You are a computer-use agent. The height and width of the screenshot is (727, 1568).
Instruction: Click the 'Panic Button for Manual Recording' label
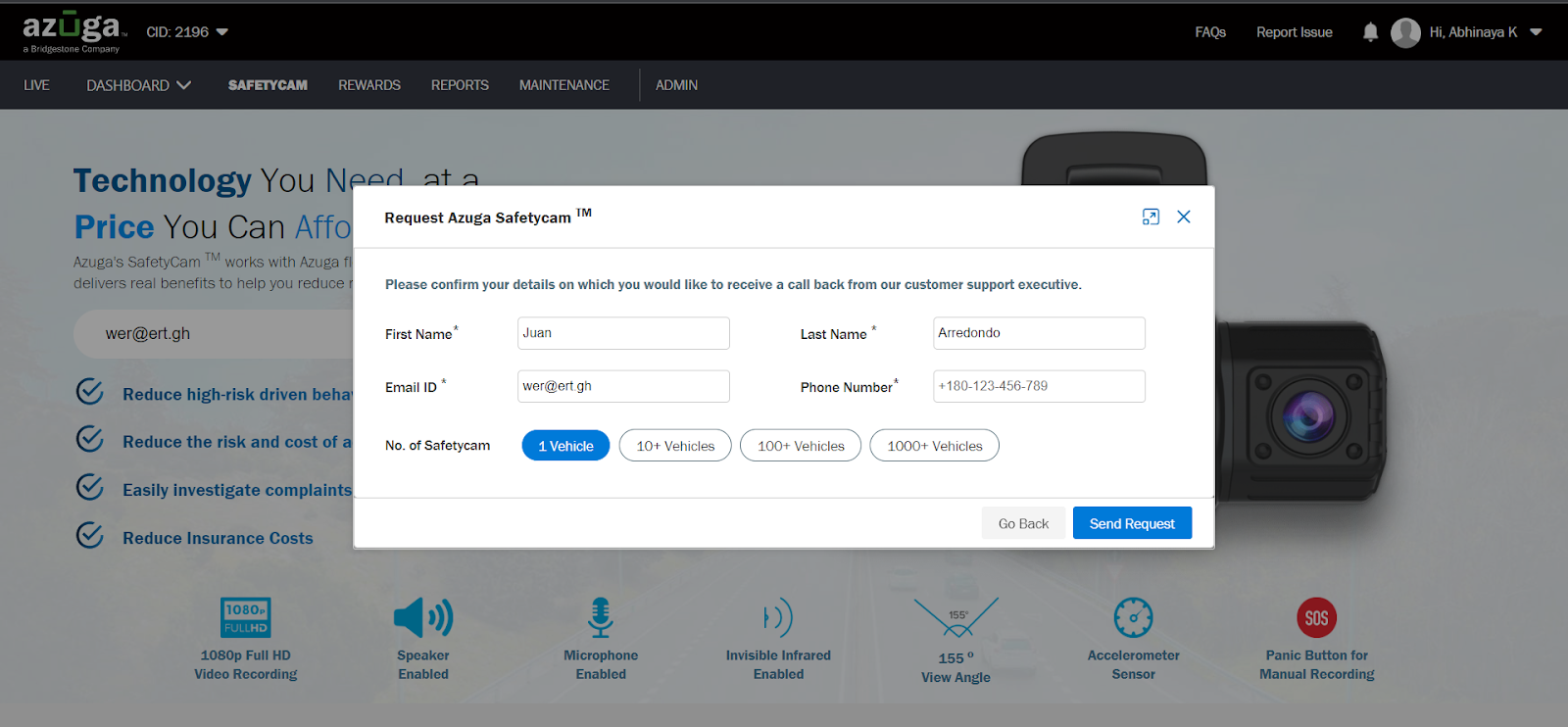coord(1317,664)
